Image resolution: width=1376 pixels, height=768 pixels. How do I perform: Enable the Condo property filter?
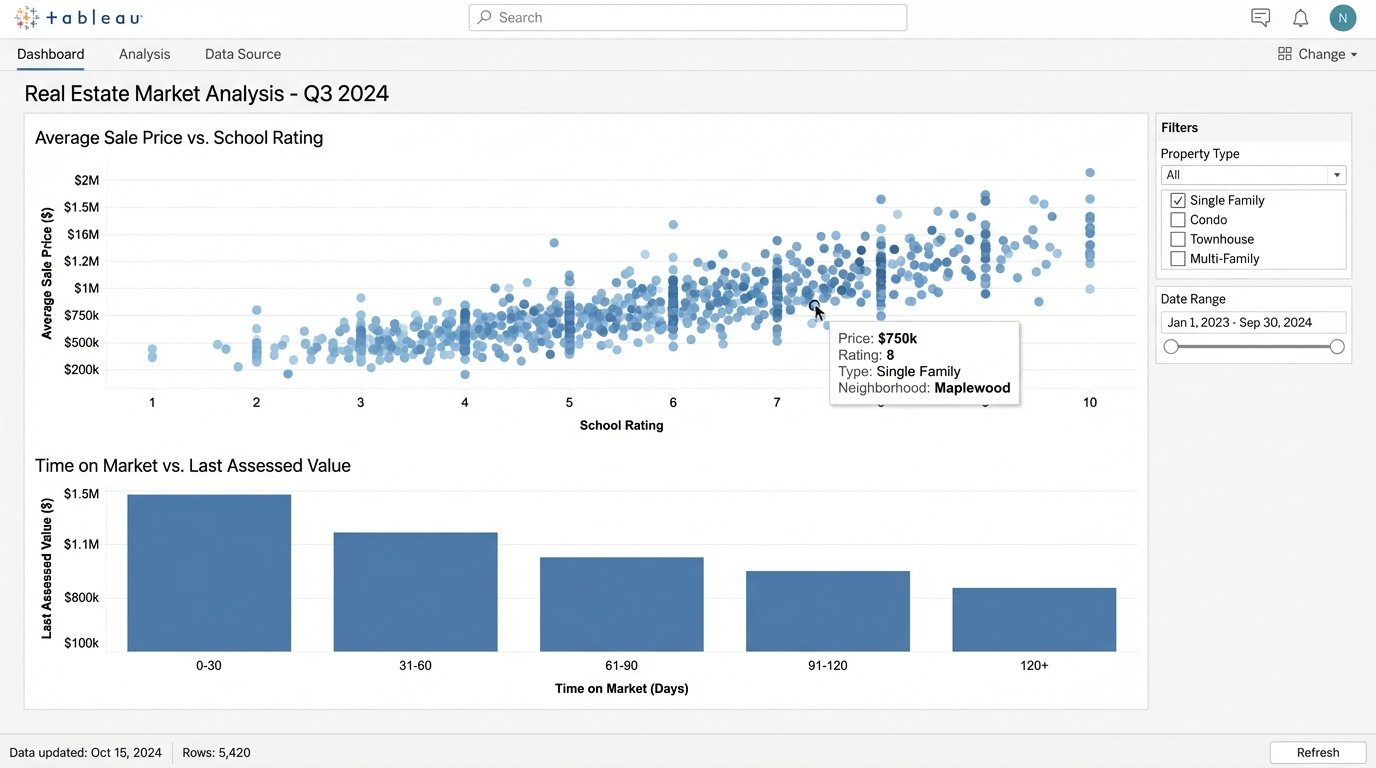[1177, 219]
